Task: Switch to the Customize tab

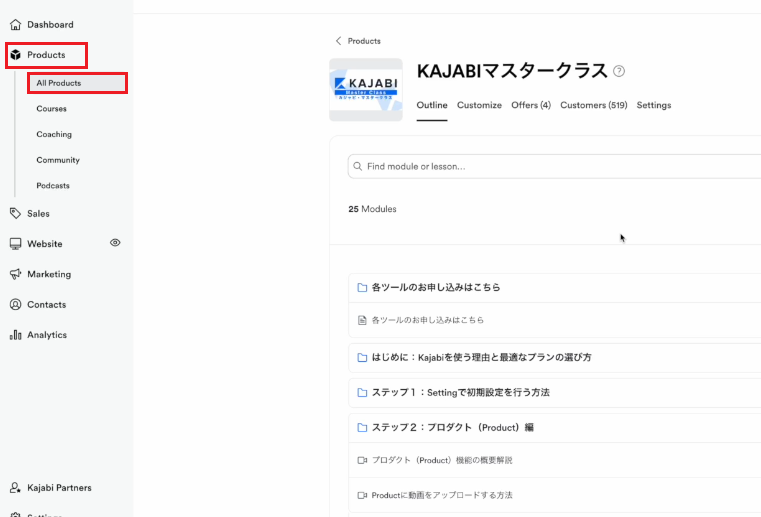Action: tap(479, 105)
